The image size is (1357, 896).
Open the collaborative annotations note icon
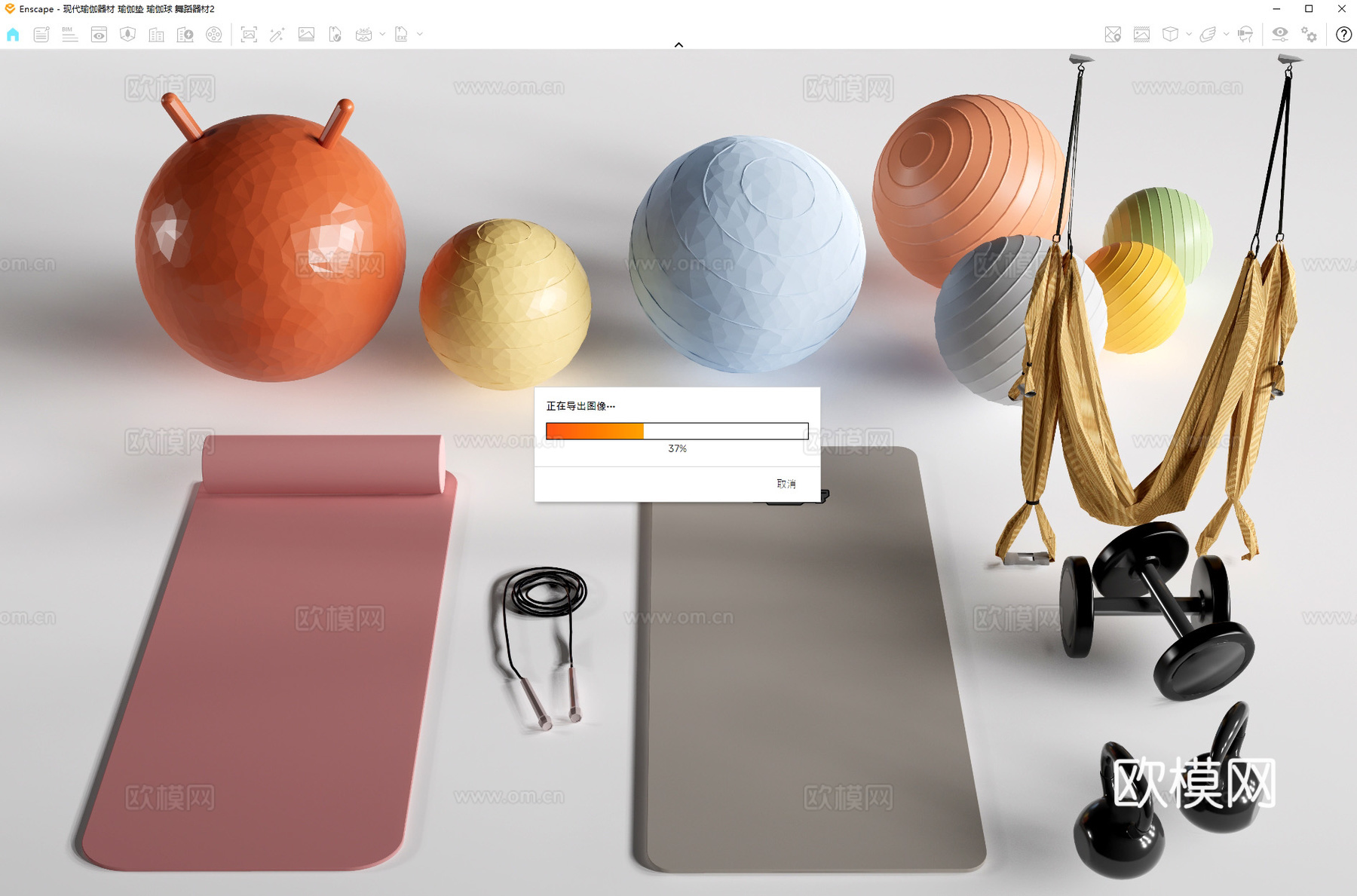click(x=41, y=35)
